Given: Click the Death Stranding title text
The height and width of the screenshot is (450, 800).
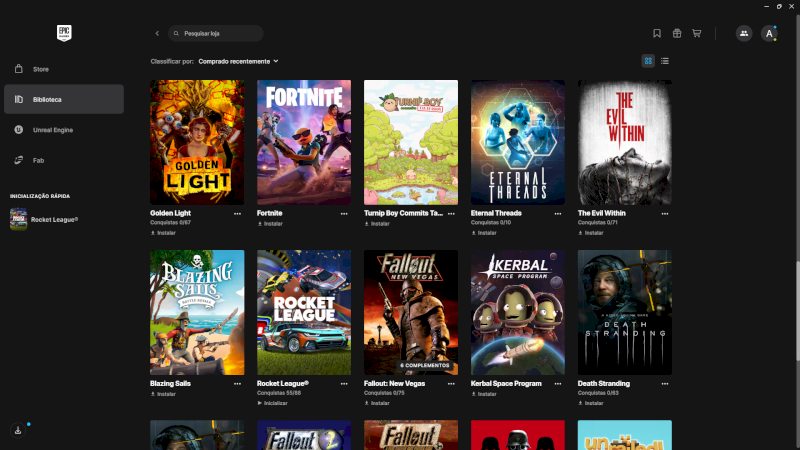Looking at the screenshot, I should pyautogui.click(x=604, y=384).
